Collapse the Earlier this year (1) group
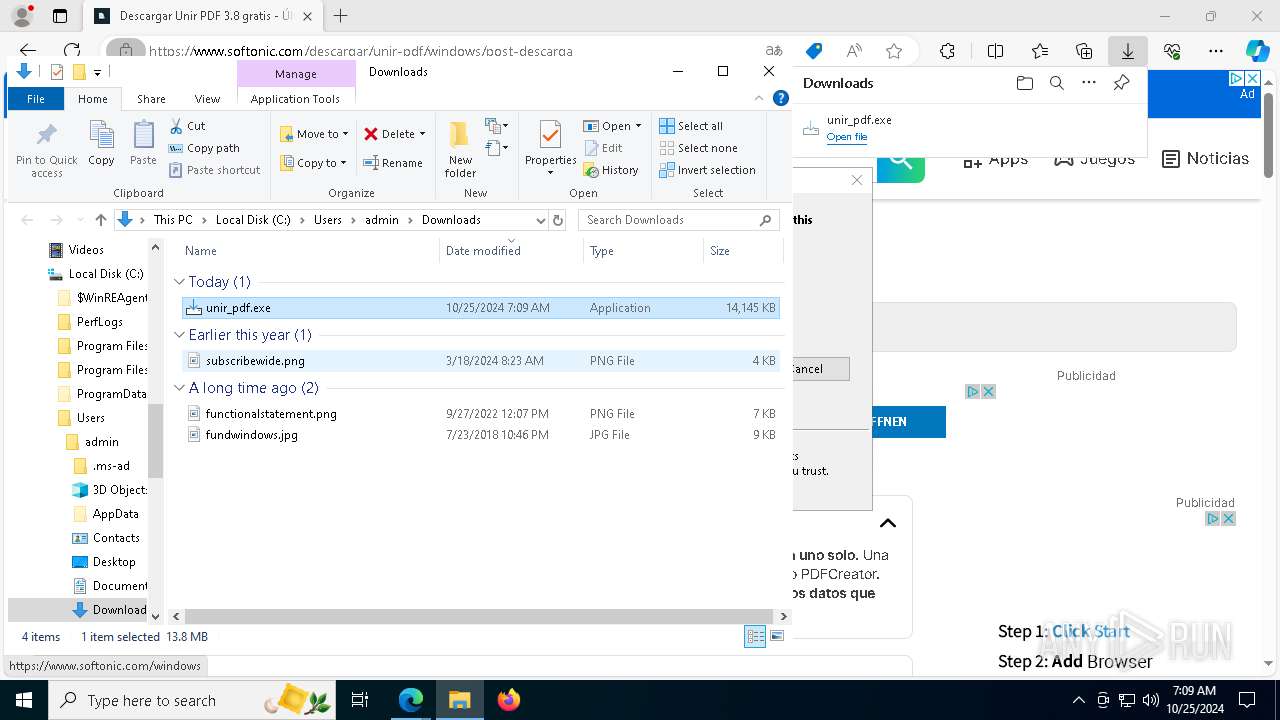This screenshot has height=720, width=1280. [180, 335]
